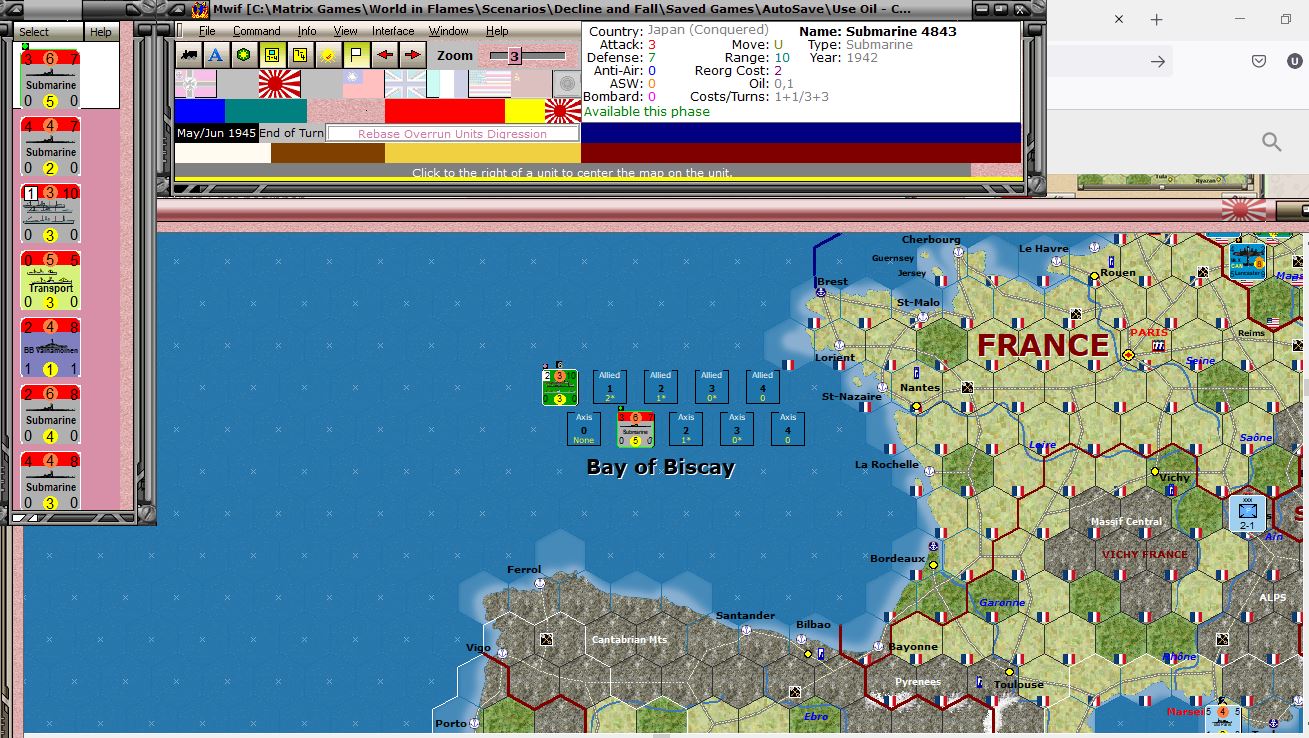Click the Brest city label on the map
This screenshot has width=1309, height=738.
pyautogui.click(x=833, y=282)
